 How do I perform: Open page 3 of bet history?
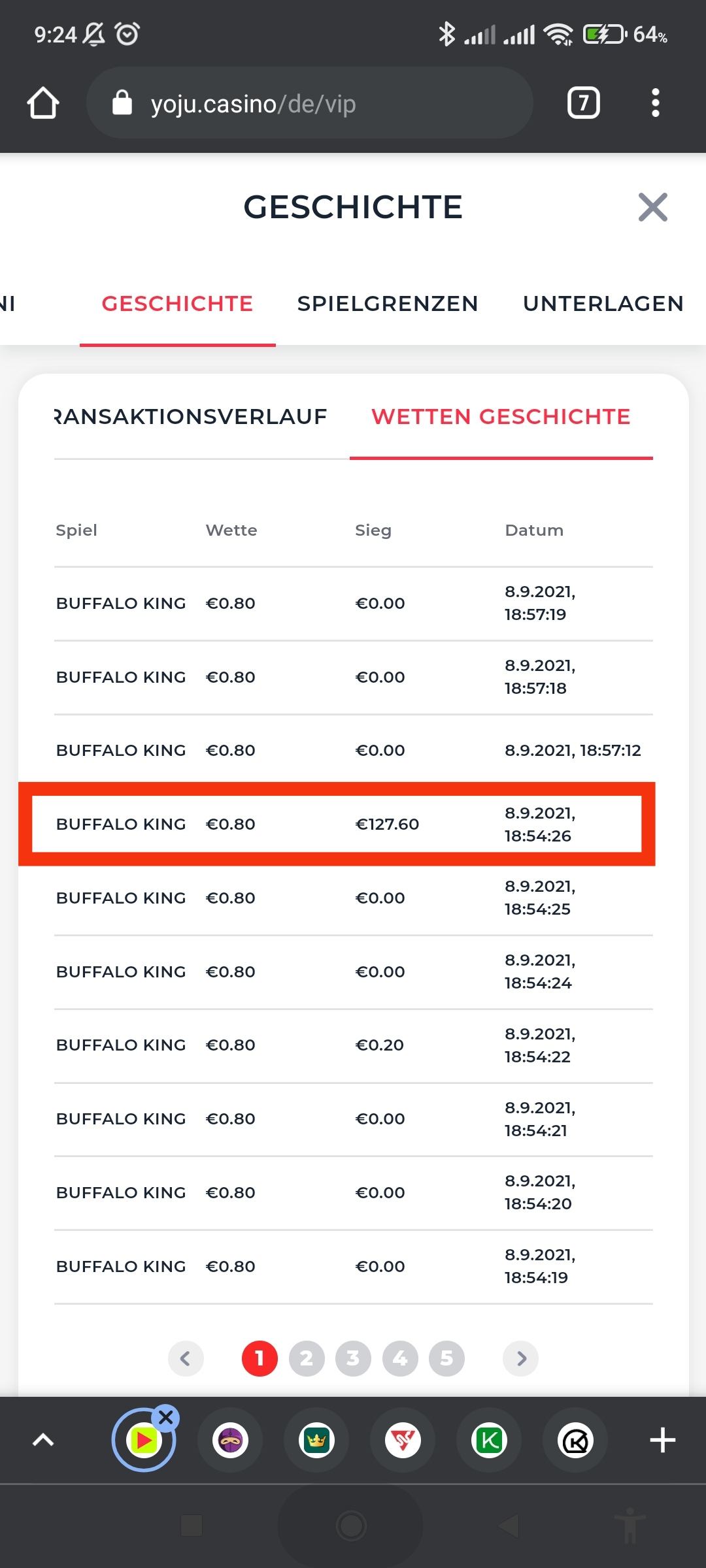tap(353, 1359)
